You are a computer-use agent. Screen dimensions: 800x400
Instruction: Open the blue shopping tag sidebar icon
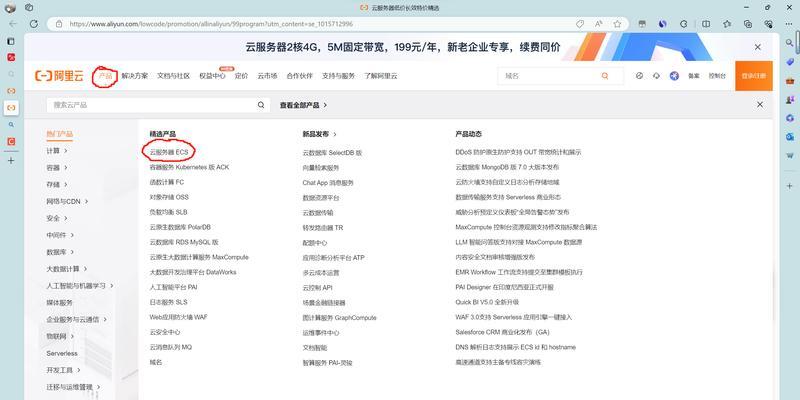pos(790,62)
